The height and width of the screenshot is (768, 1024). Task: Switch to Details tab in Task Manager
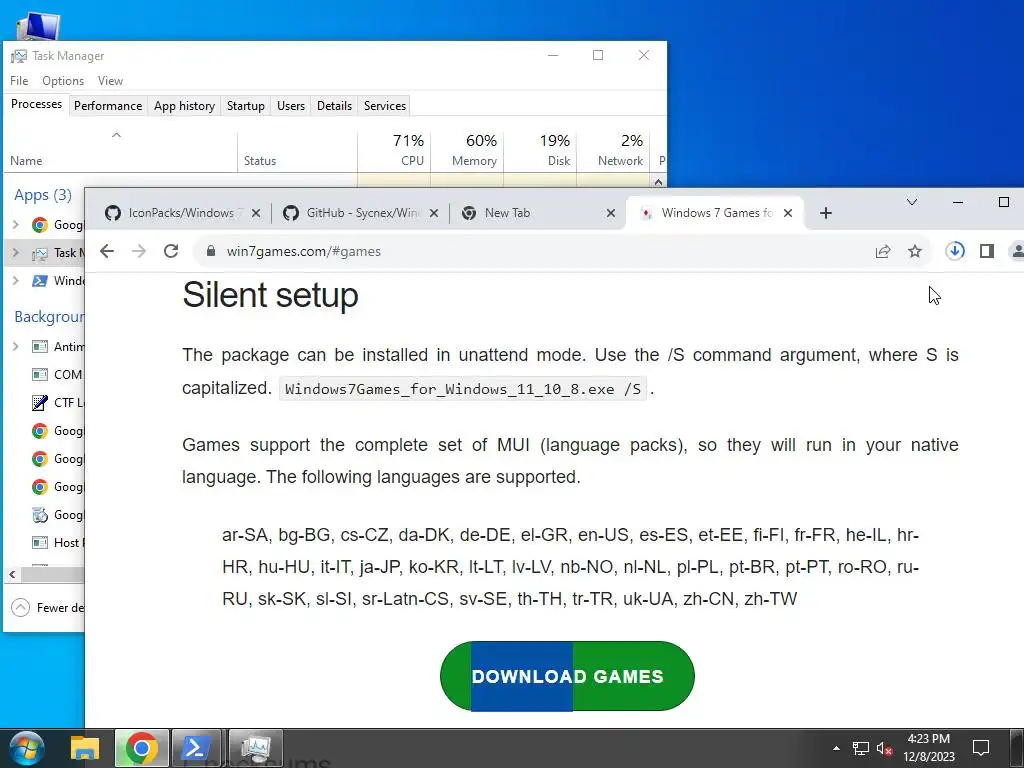(334, 106)
